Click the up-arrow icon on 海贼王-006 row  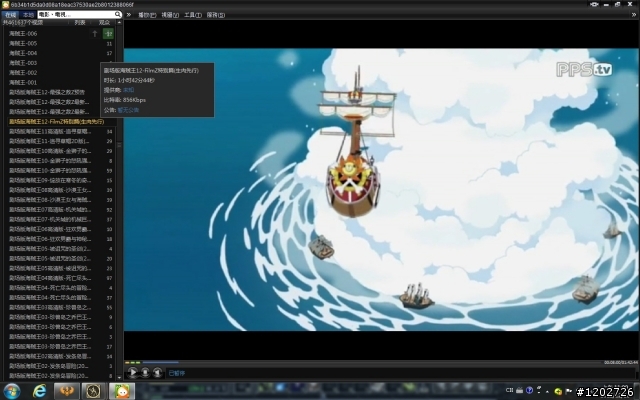click(x=95, y=33)
